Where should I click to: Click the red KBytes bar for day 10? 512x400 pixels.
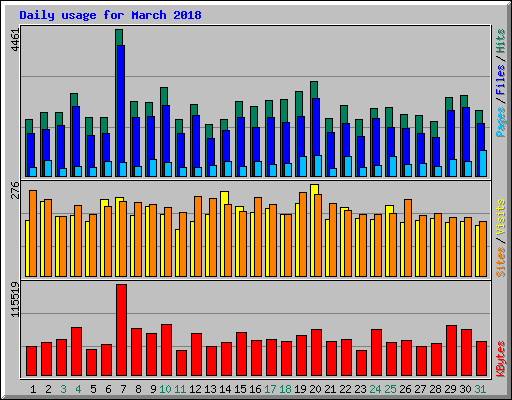coord(167,350)
